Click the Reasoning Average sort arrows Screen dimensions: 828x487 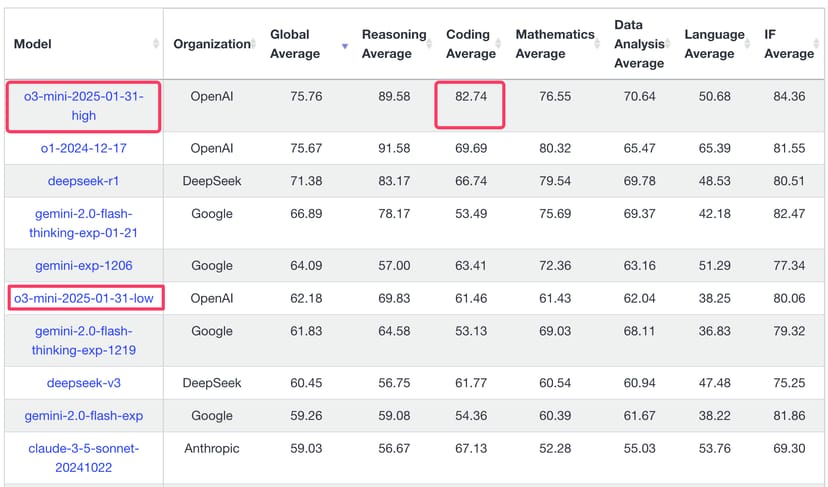click(431, 45)
